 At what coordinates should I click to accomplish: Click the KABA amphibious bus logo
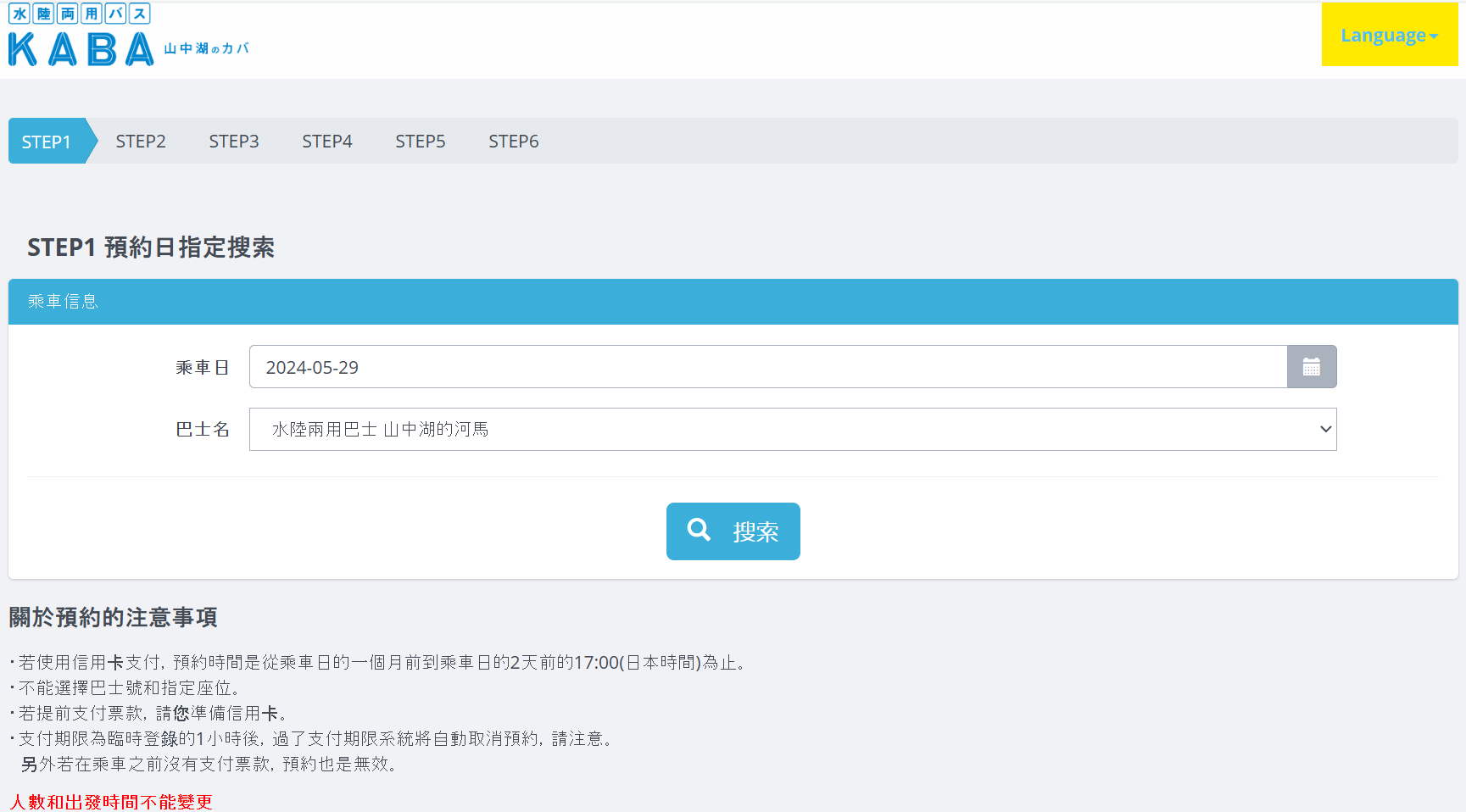(128, 36)
